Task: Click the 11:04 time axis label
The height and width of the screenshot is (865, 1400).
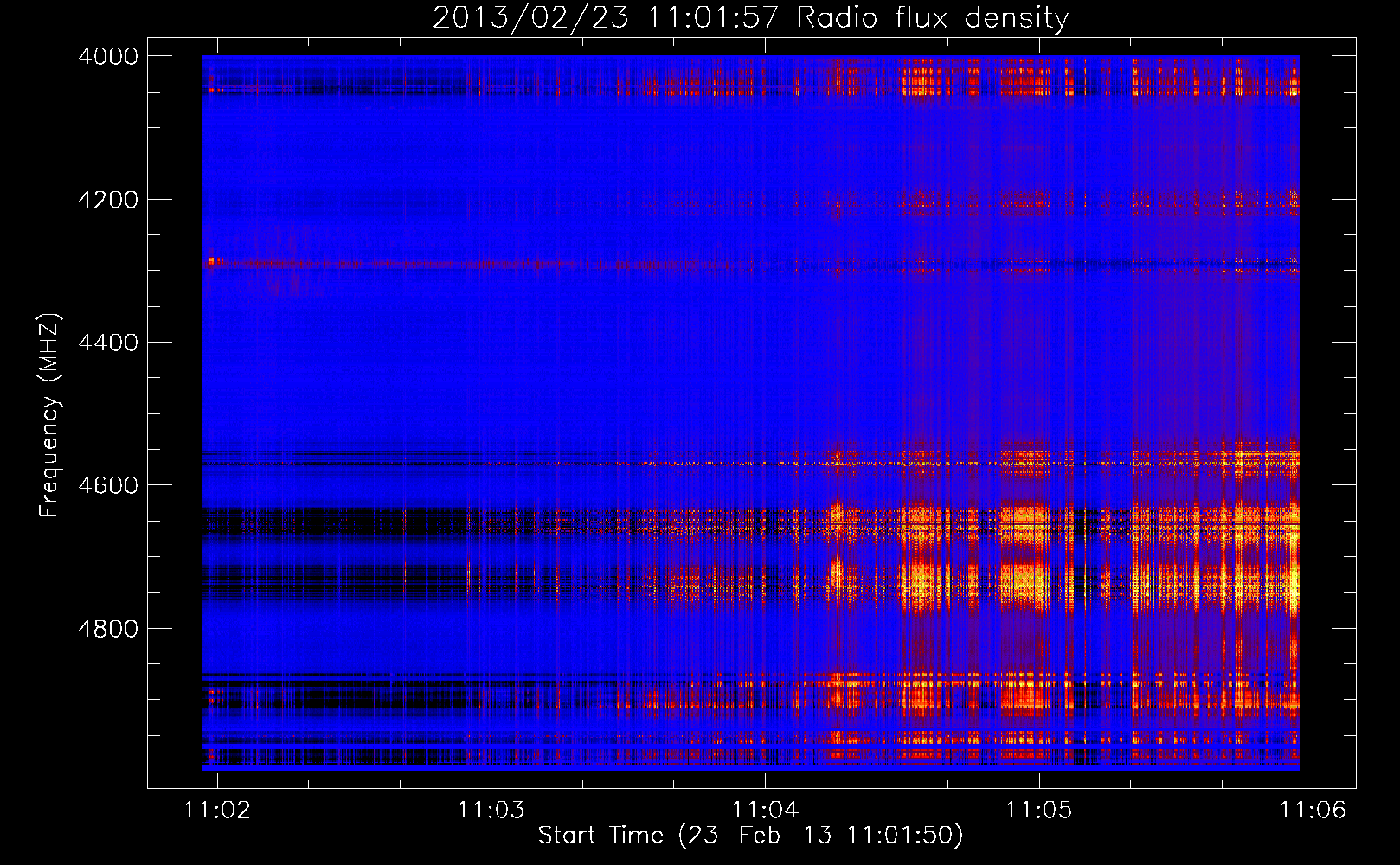Action: pyautogui.click(x=765, y=810)
